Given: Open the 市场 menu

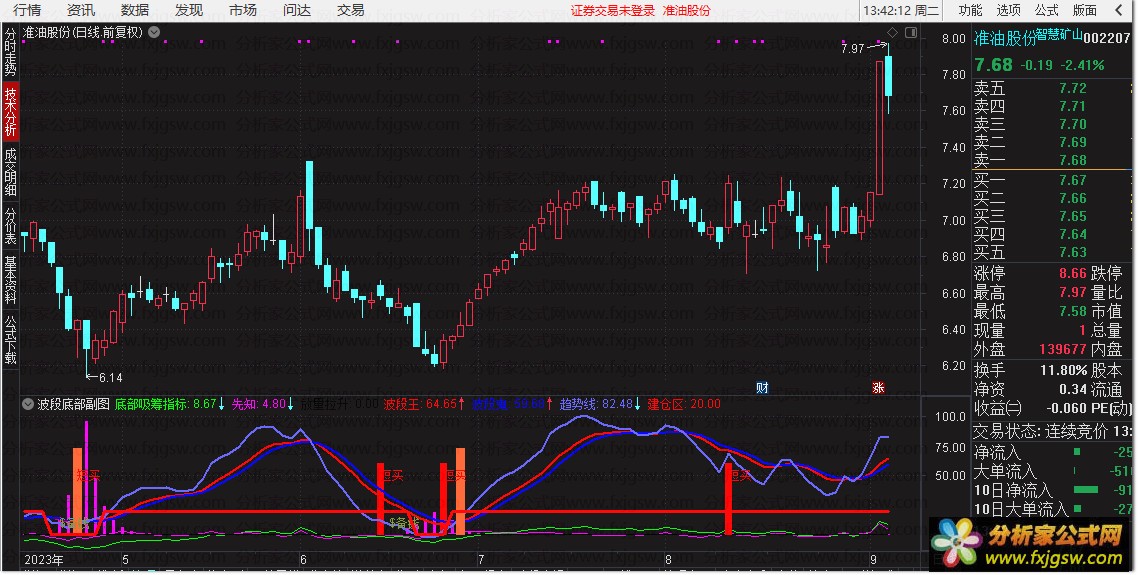Looking at the screenshot, I should coord(243,10).
